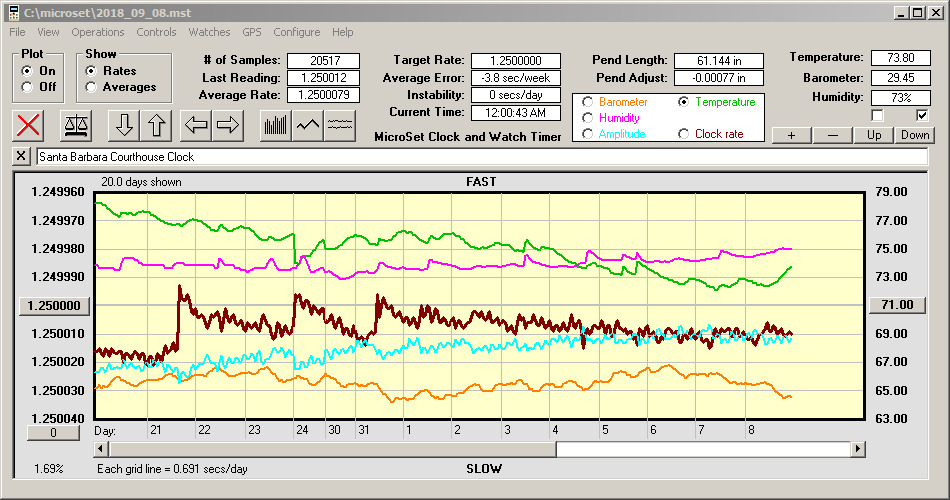Open the Help menu
The image size is (950, 500).
(x=342, y=32)
